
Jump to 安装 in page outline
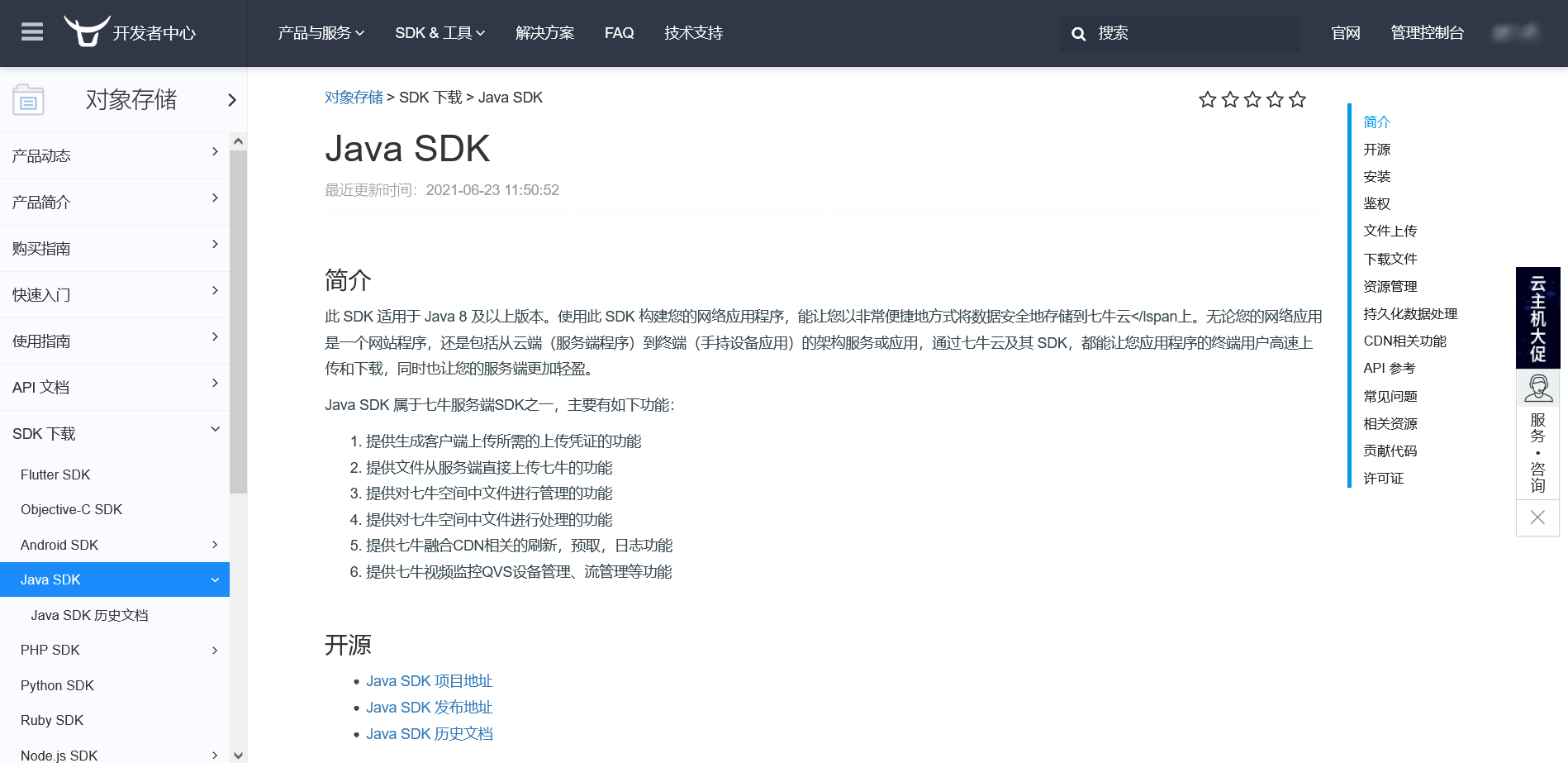(x=1376, y=177)
